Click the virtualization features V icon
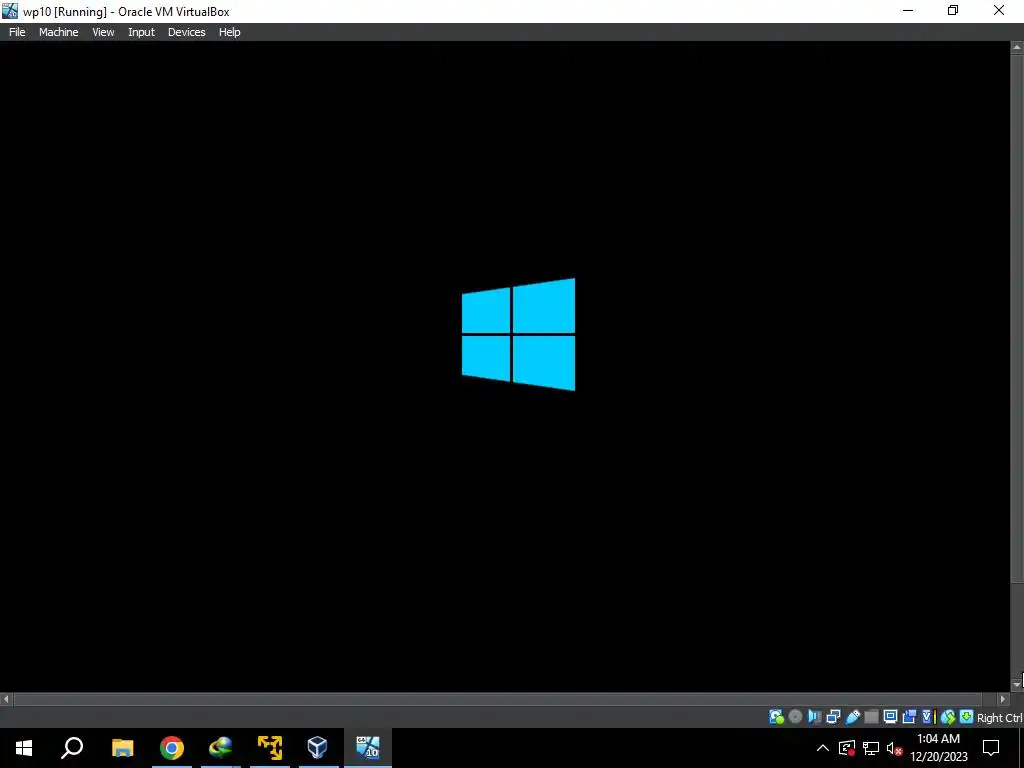Screen dimensions: 1024x768 click(x=929, y=717)
